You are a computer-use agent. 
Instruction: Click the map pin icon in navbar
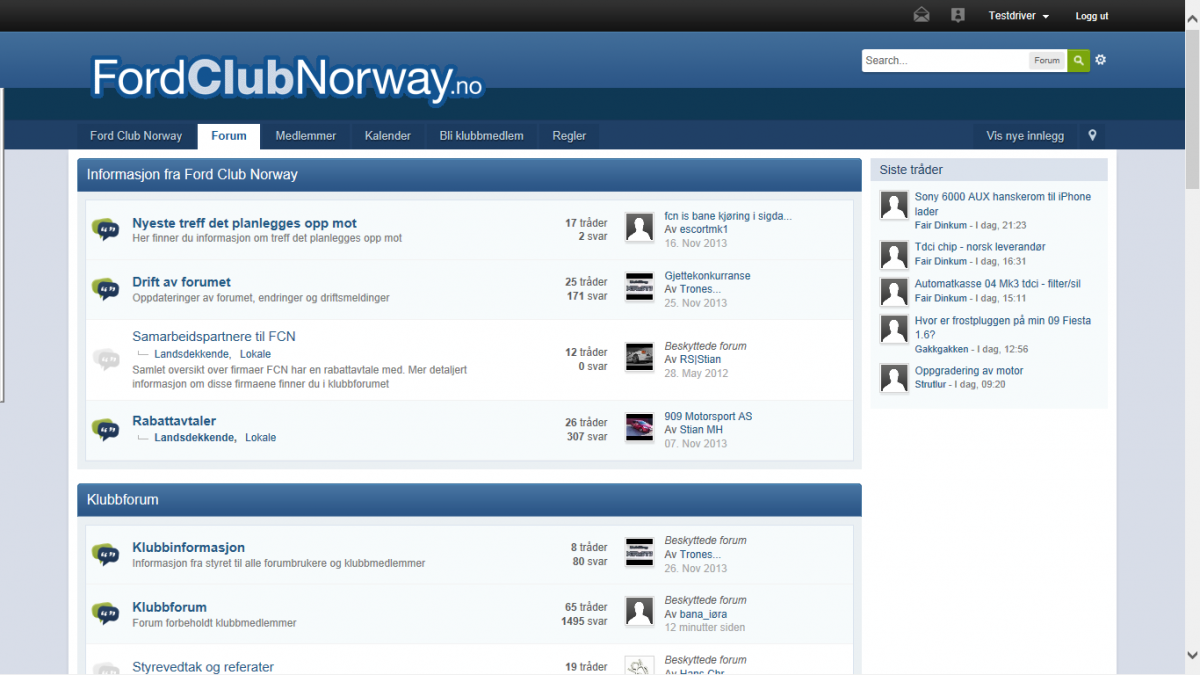click(x=1093, y=136)
